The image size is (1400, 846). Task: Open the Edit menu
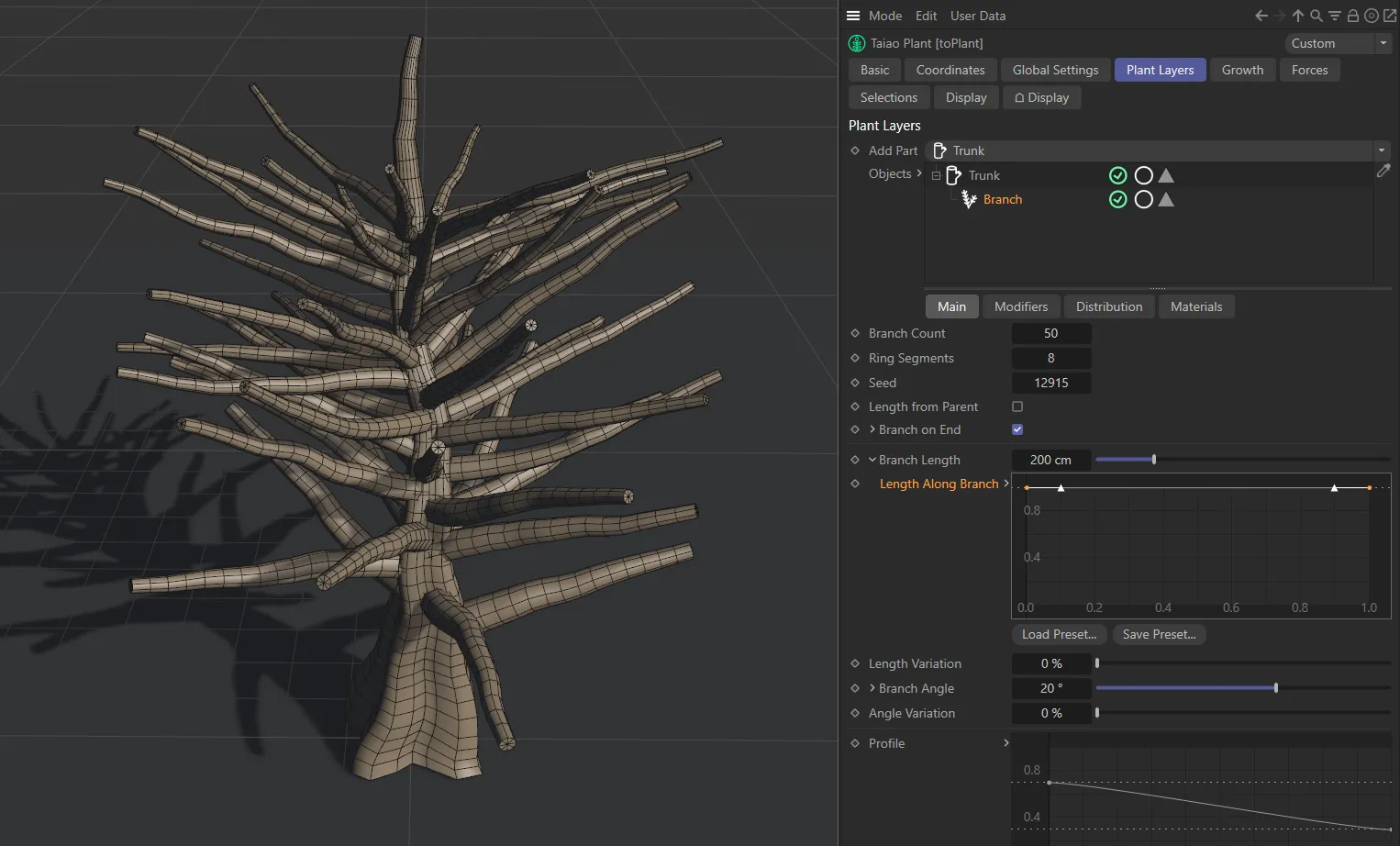926,16
